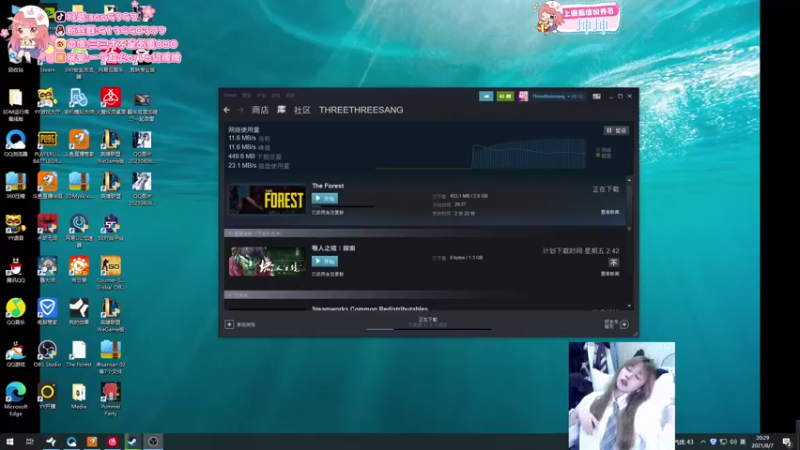The image size is (800, 450).
Task: Open the THREETHREESANG profile tab
Action: coord(361,110)
